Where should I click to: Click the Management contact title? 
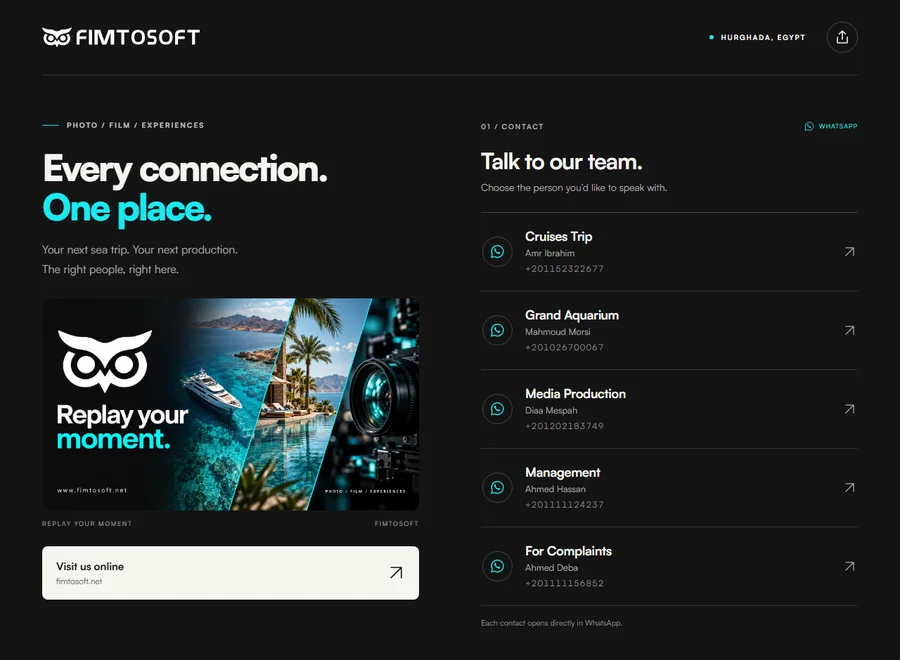(x=562, y=472)
